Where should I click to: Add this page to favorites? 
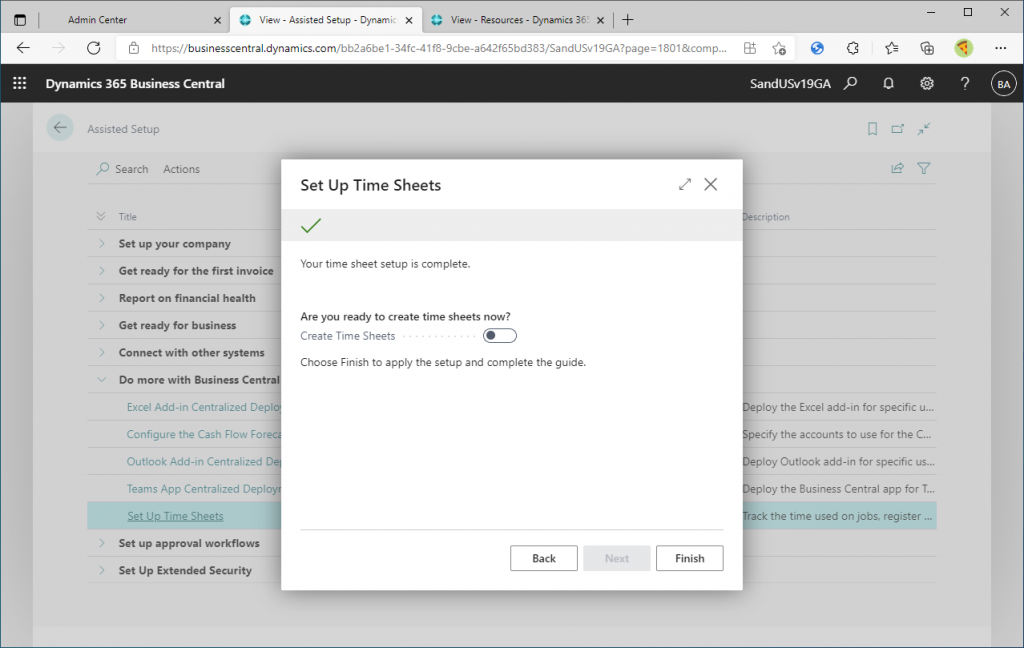pyautogui.click(x=779, y=48)
